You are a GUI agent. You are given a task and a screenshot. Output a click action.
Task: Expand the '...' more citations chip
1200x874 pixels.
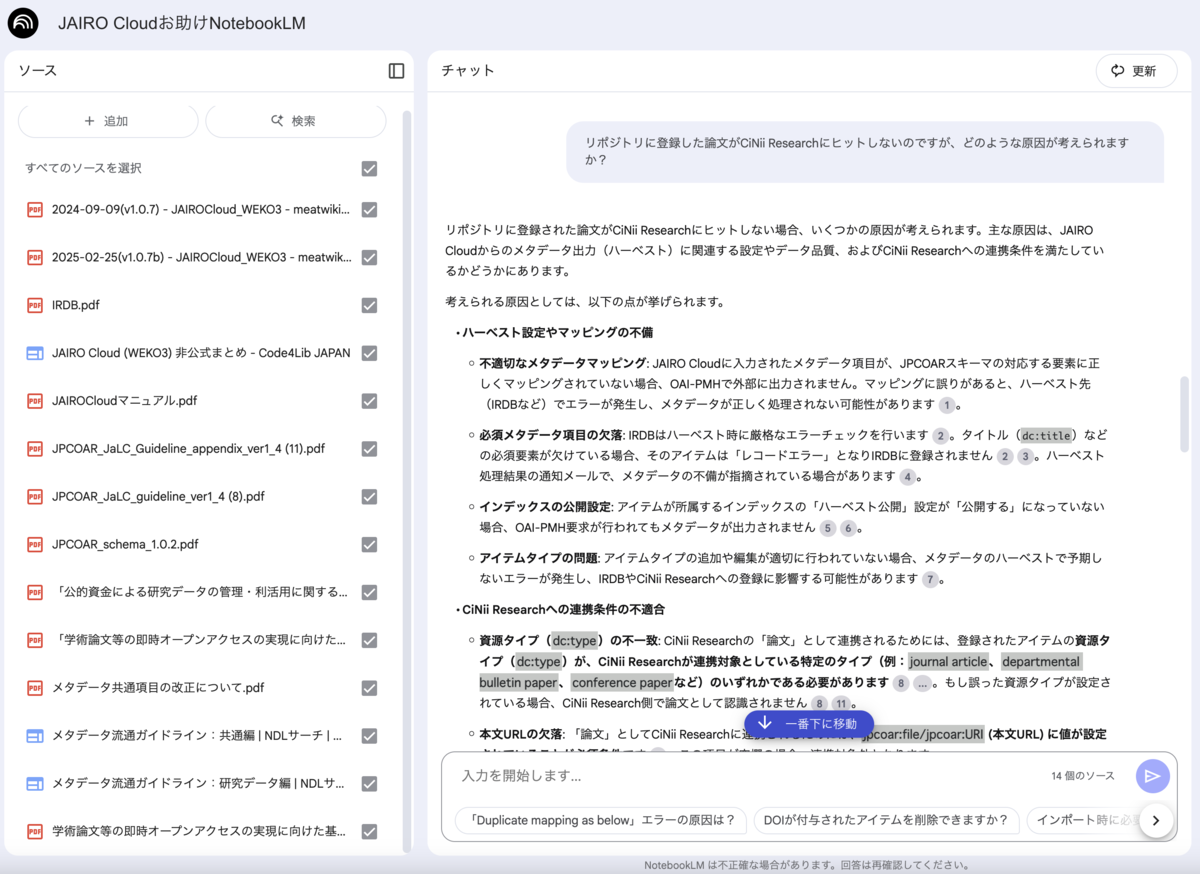tap(922, 682)
